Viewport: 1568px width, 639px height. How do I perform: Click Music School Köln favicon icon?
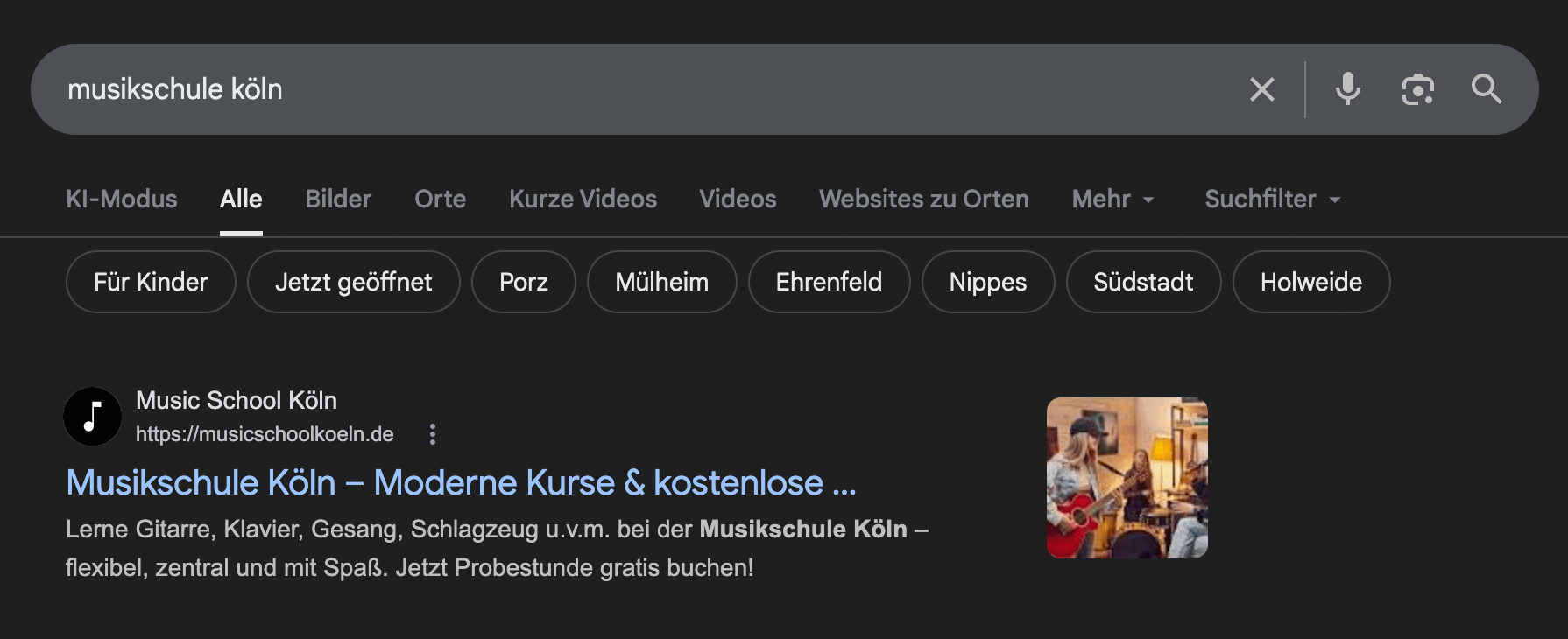pos(93,417)
